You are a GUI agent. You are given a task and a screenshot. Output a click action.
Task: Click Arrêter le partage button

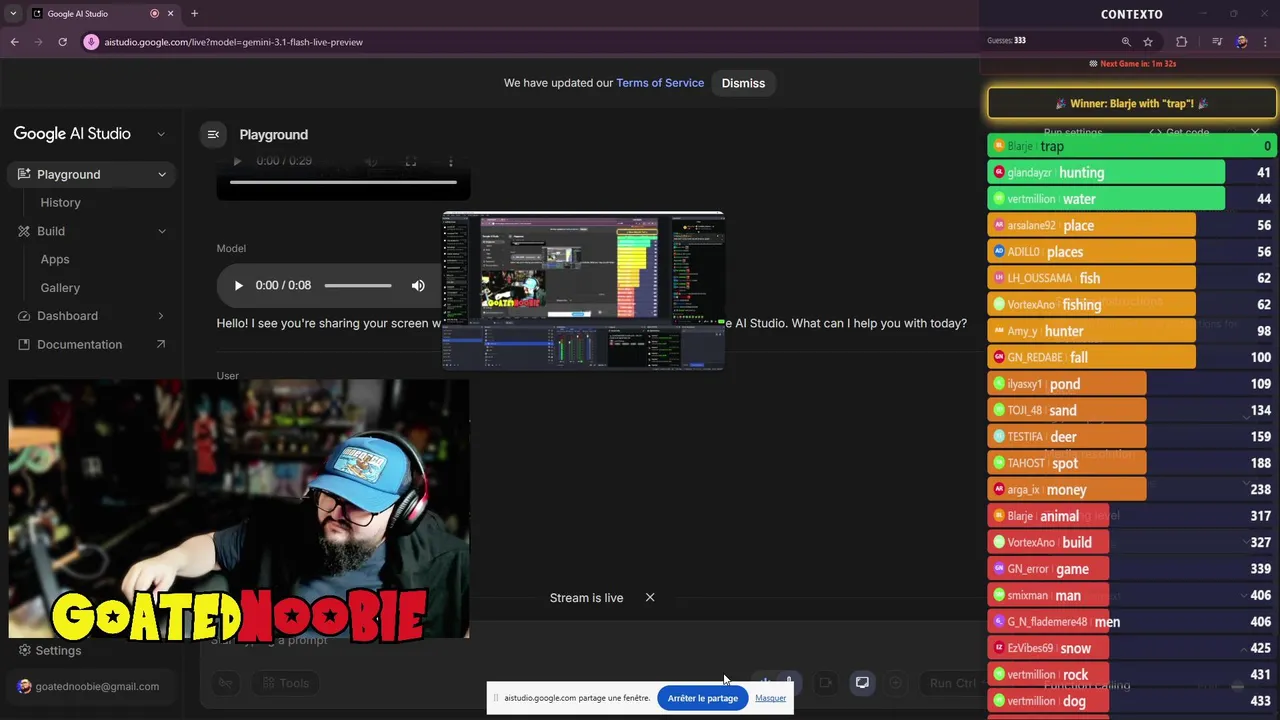[x=703, y=698]
